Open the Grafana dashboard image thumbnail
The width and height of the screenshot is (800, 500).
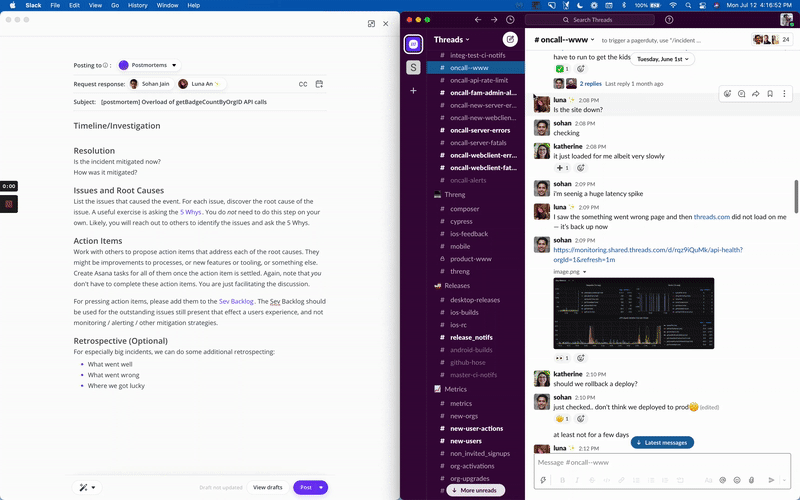(634, 313)
